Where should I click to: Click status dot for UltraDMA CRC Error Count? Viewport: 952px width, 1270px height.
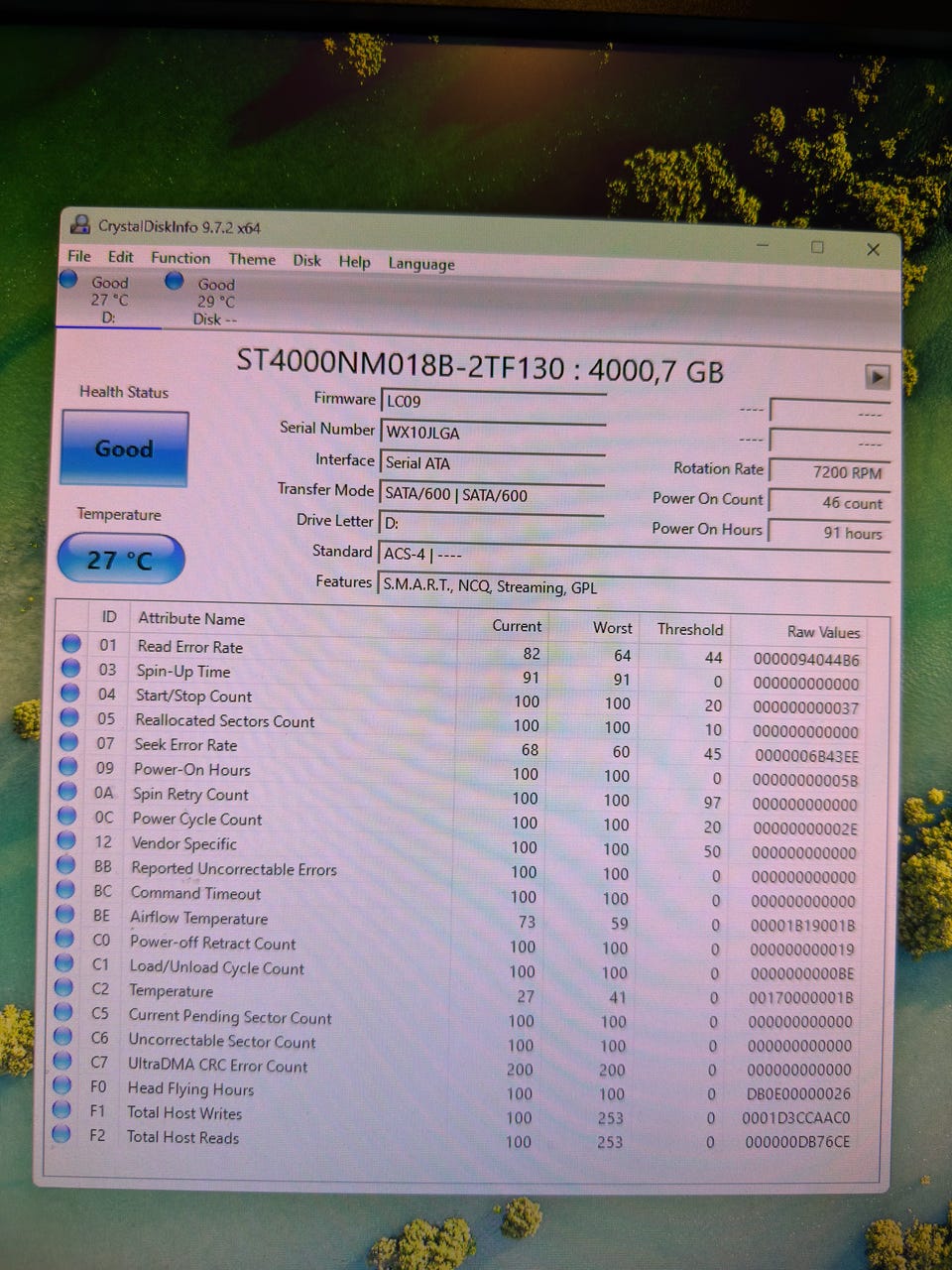tap(62, 1060)
